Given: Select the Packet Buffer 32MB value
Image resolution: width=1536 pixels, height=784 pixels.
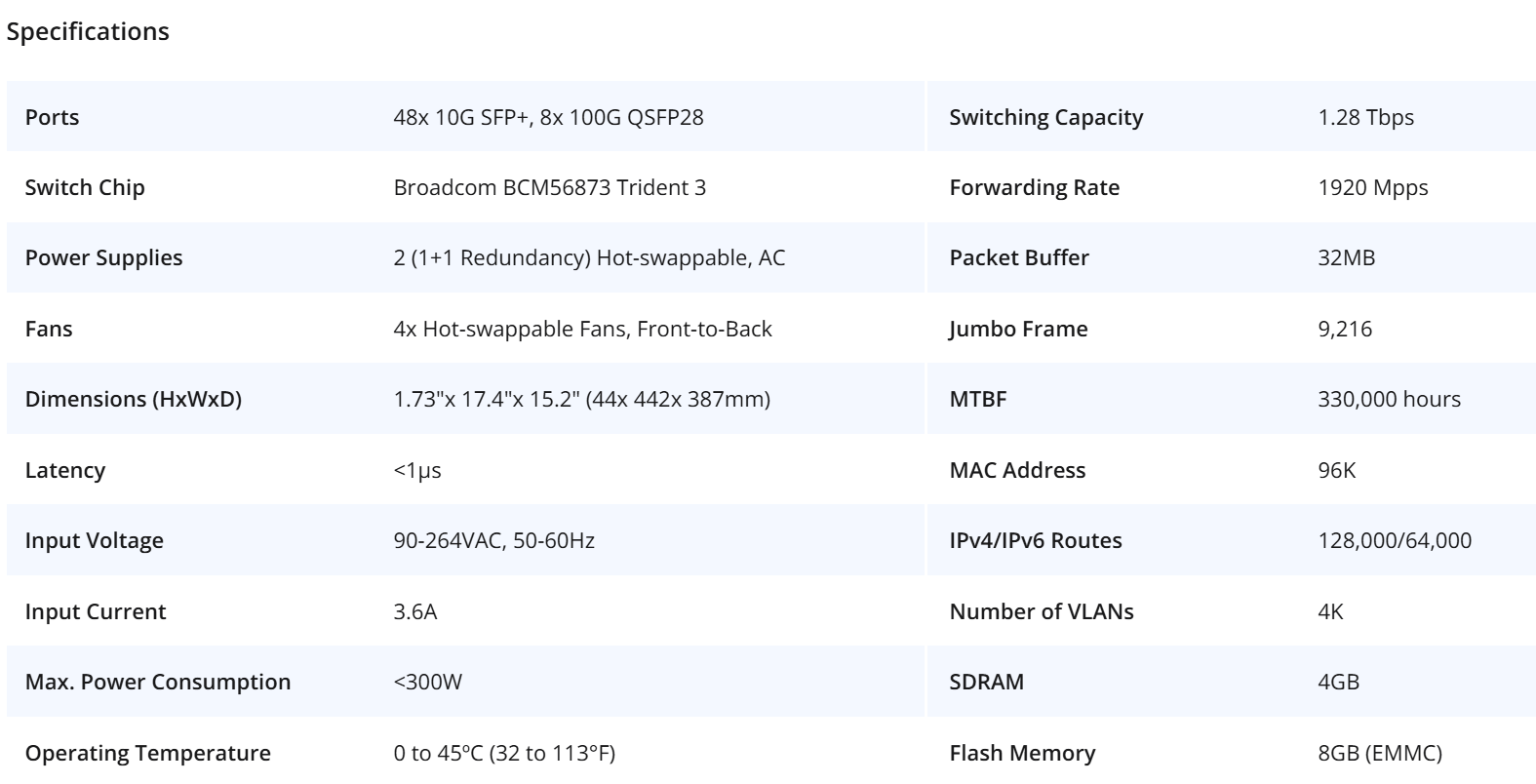Looking at the screenshot, I should [1346, 258].
